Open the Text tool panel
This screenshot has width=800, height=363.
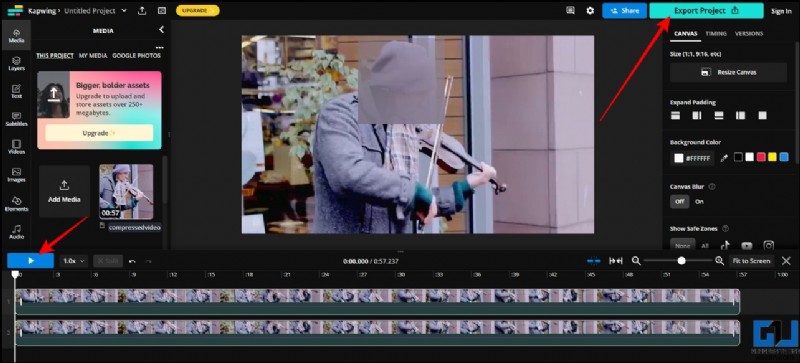click(16, 91)
